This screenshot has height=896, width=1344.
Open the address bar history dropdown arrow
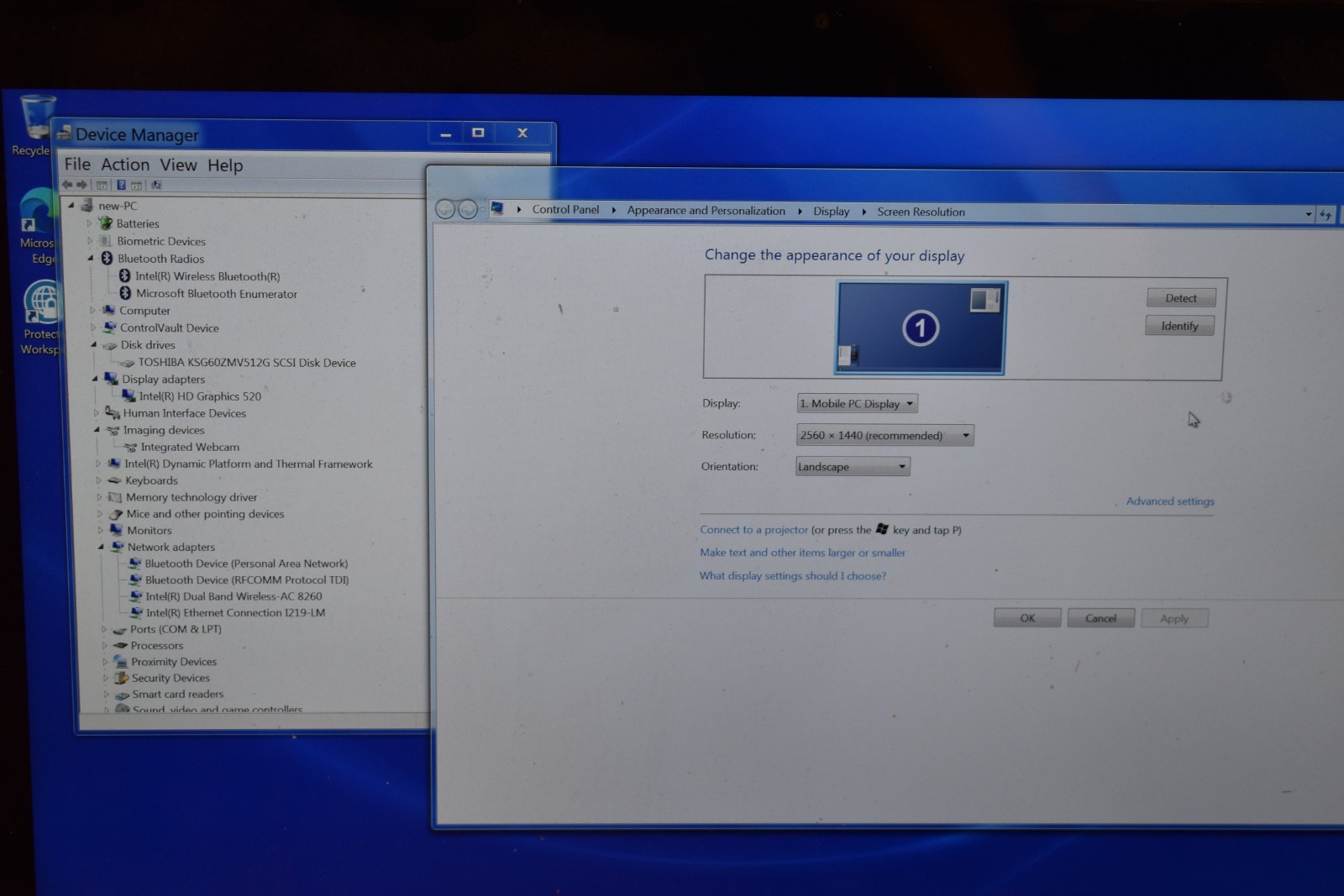1309,214
